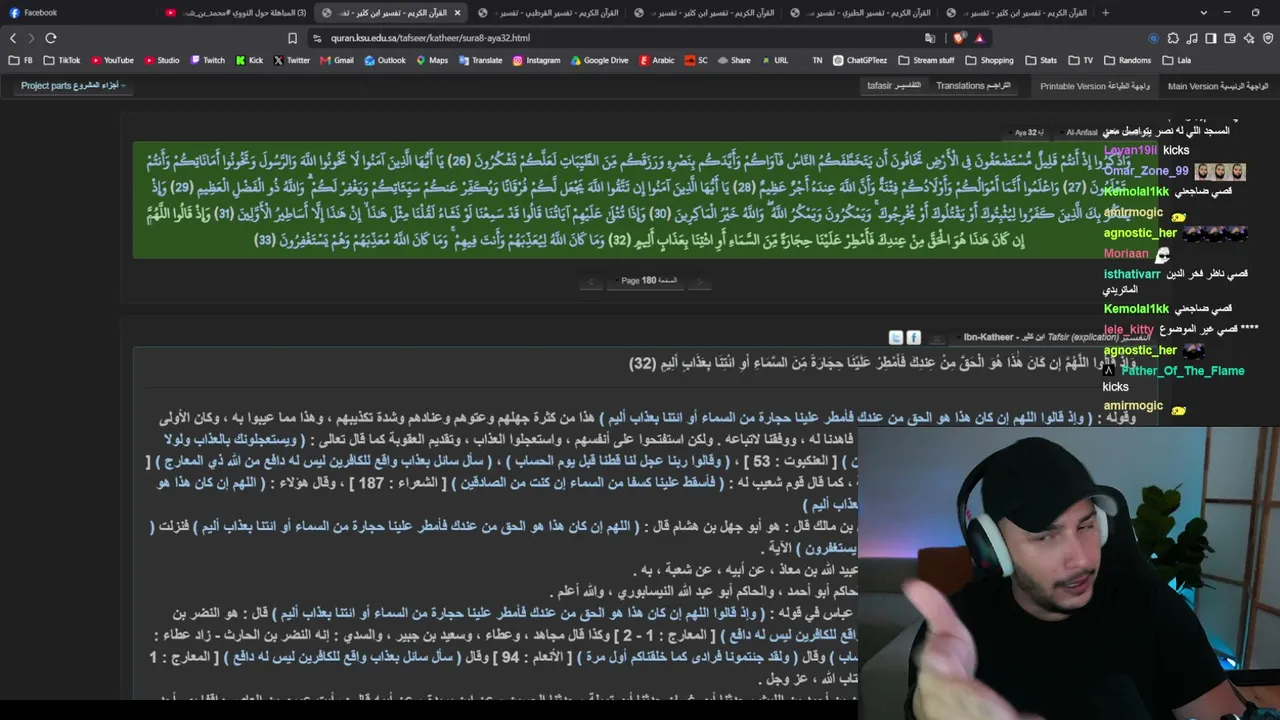This screenshot has height=720, width=1280.
Task: Reload the current page
Action: (x=51, y=38)
